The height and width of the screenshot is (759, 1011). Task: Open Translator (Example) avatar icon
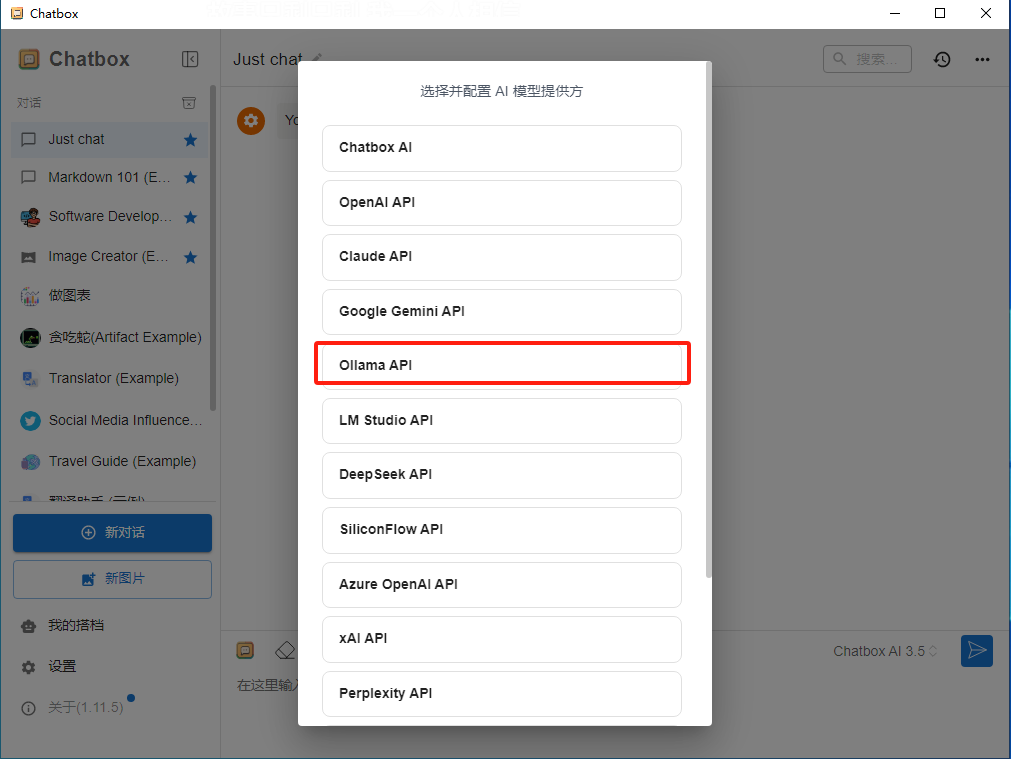click(x=30, y=379)
